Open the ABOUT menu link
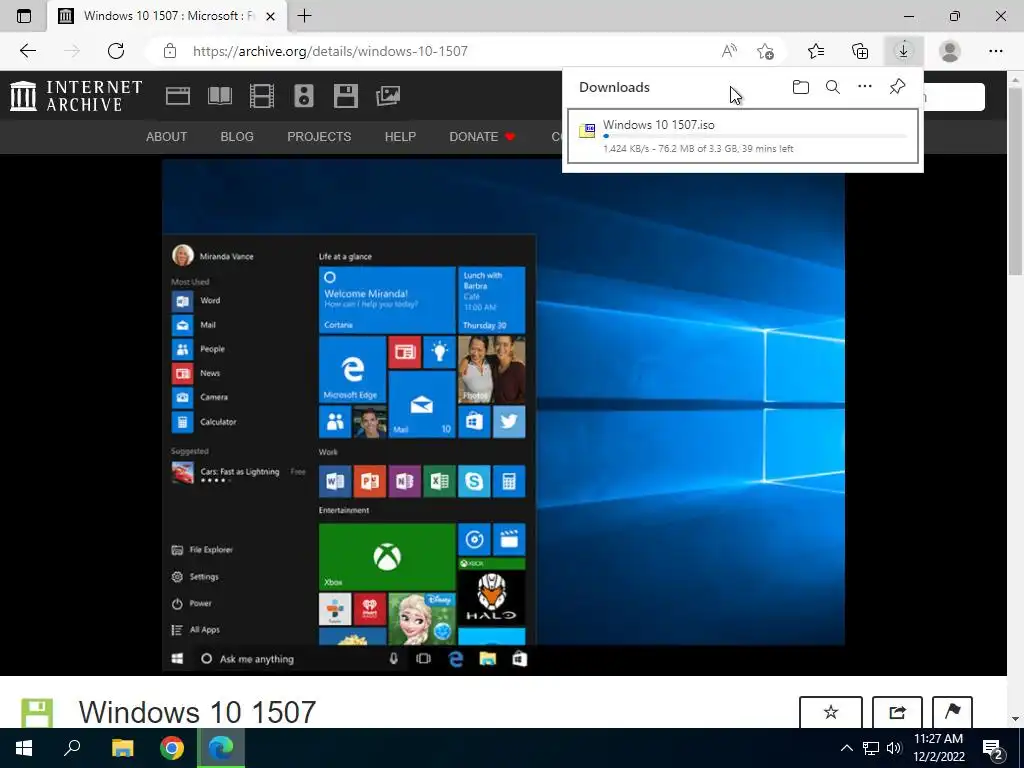 click(167, 136)
